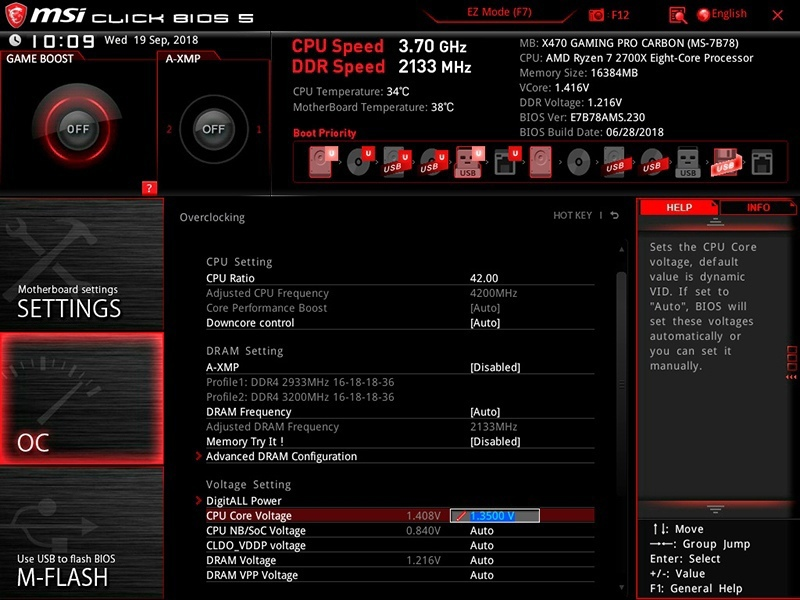The image size is (800, 600).
Task: Toggle the A-XMP OFF knob
Action: [213, 129]
